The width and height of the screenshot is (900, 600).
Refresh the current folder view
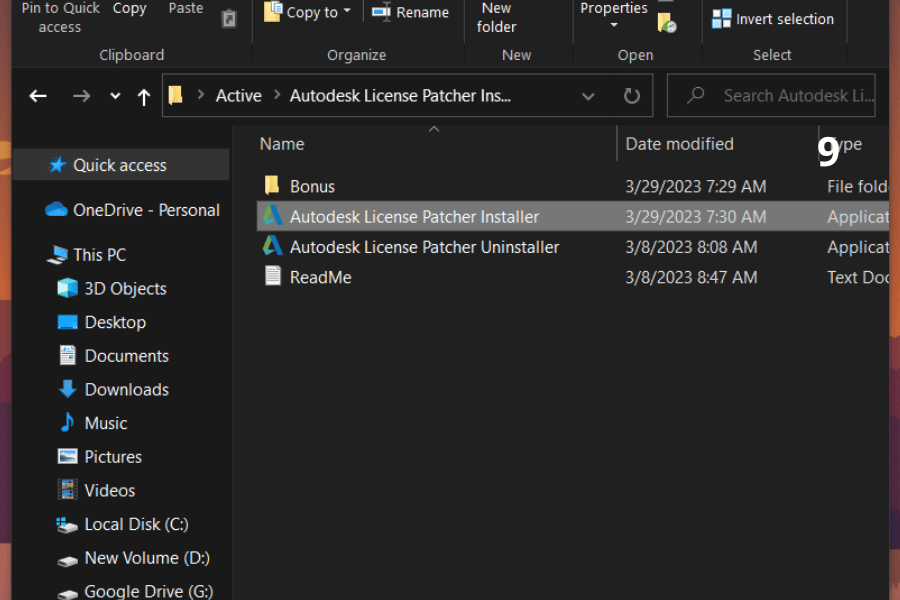point(631,96)
